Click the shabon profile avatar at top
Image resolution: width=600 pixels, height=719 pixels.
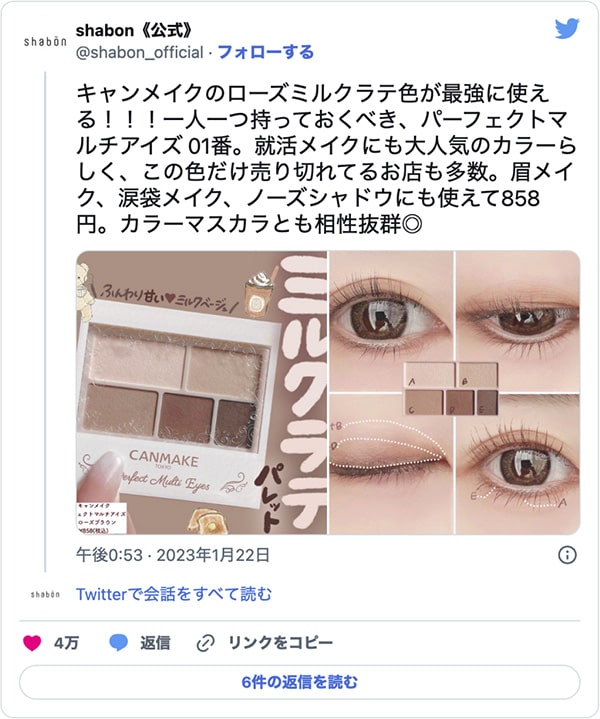pyautogui.click(x=45, y=42)
